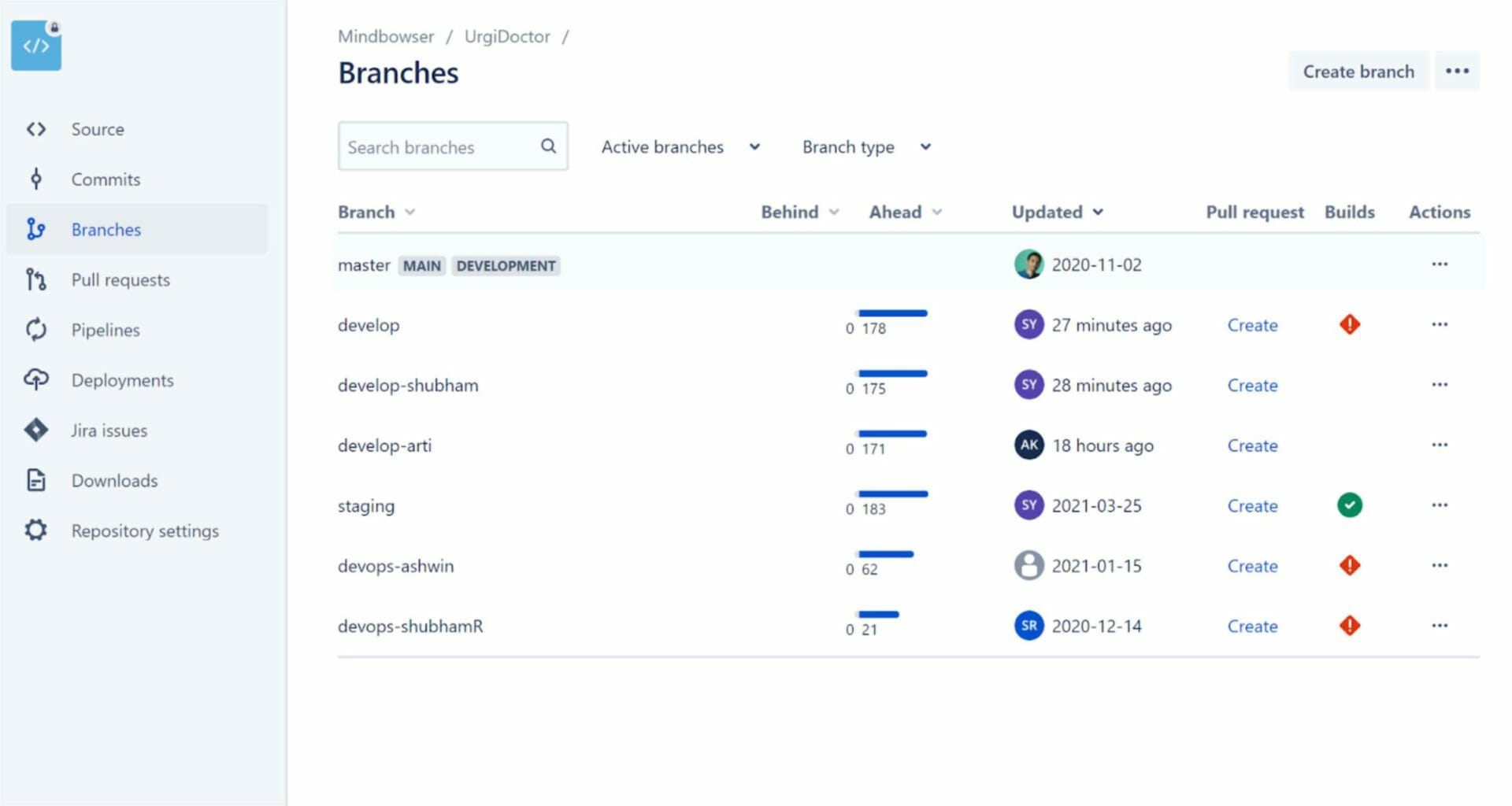Click ahead bar for staging branch
Image resolution: width=1512 pixels, height=806 pixels.
tap(893, 494)
